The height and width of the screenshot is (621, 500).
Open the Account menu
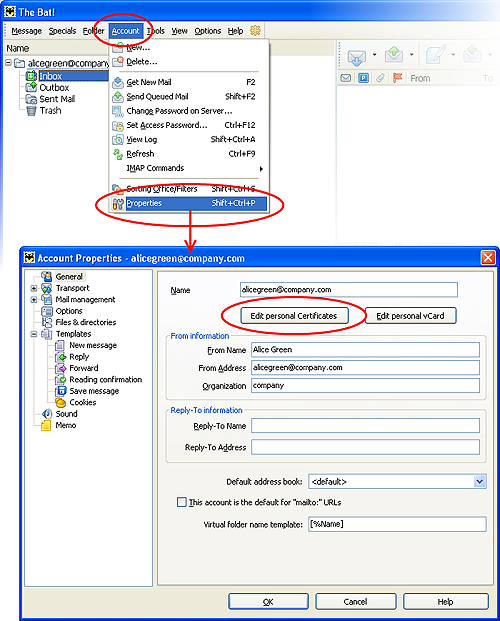click(126, 31)
